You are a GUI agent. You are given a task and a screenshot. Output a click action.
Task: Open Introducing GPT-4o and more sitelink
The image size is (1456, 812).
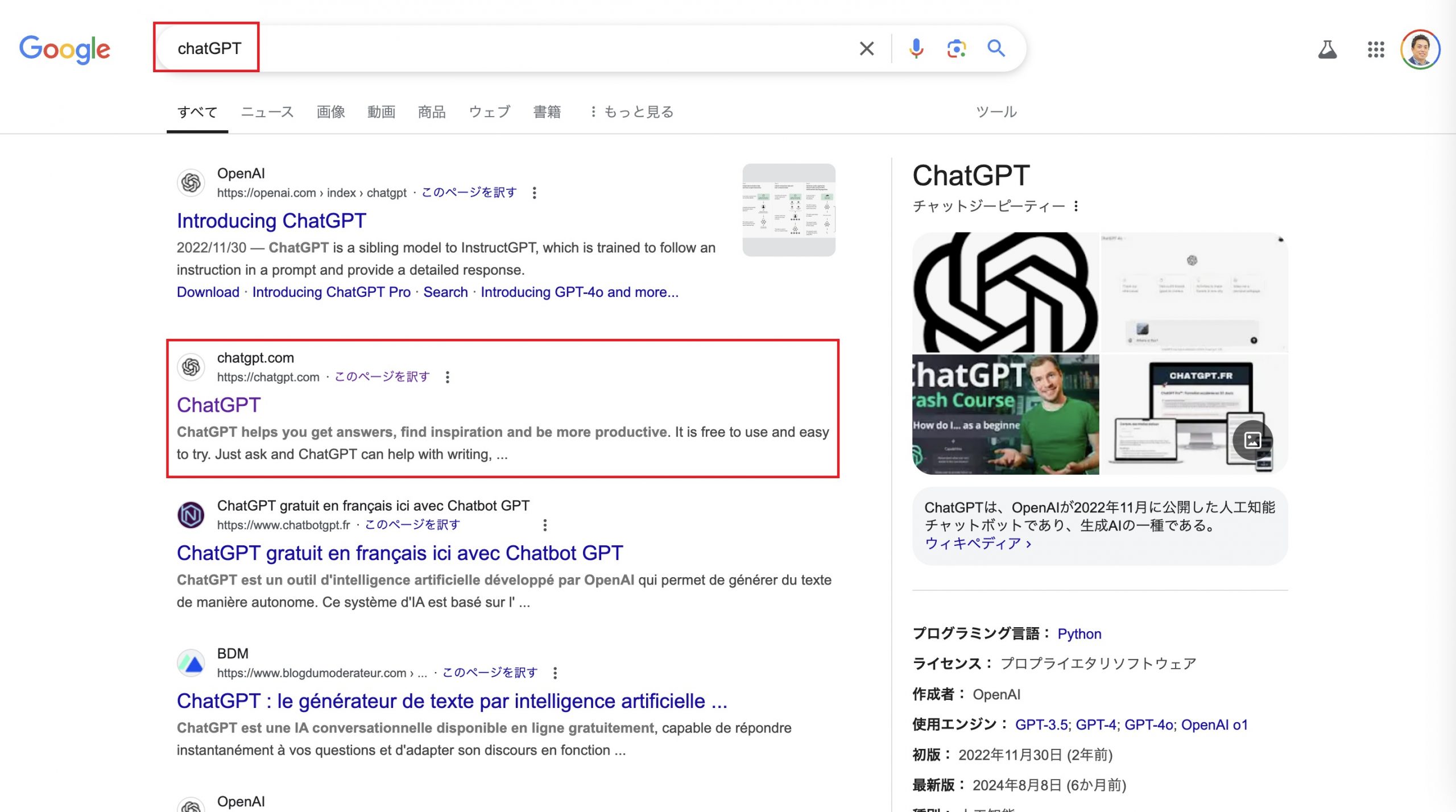click(580, 292)
